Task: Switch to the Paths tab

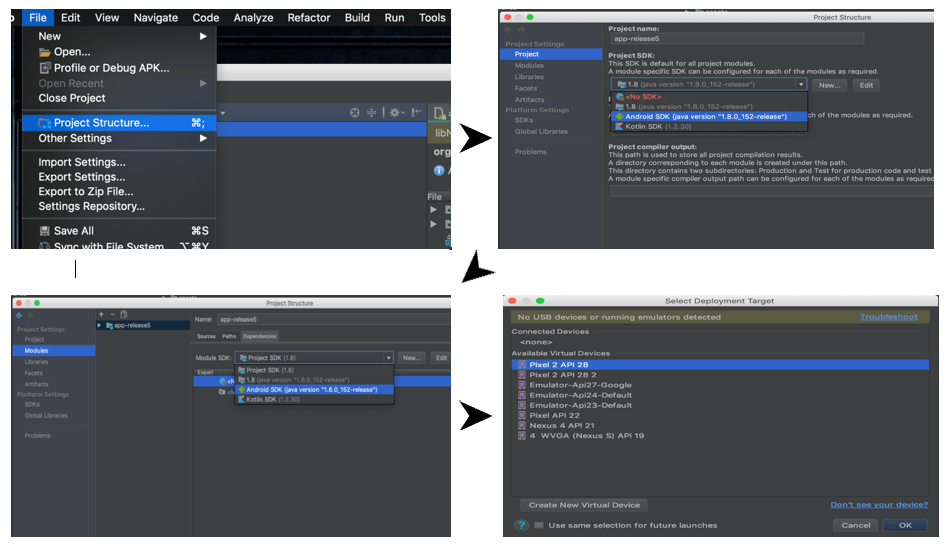Action: click(x=229, y=336)
